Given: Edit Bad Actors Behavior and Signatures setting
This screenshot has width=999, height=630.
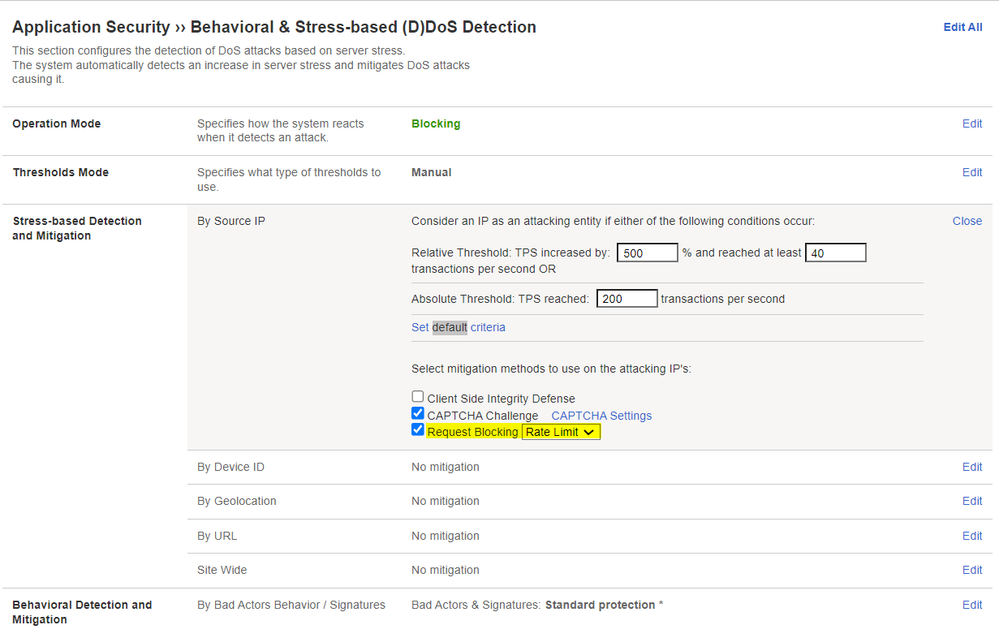Looking at the screenshot, I should point(972,605).
